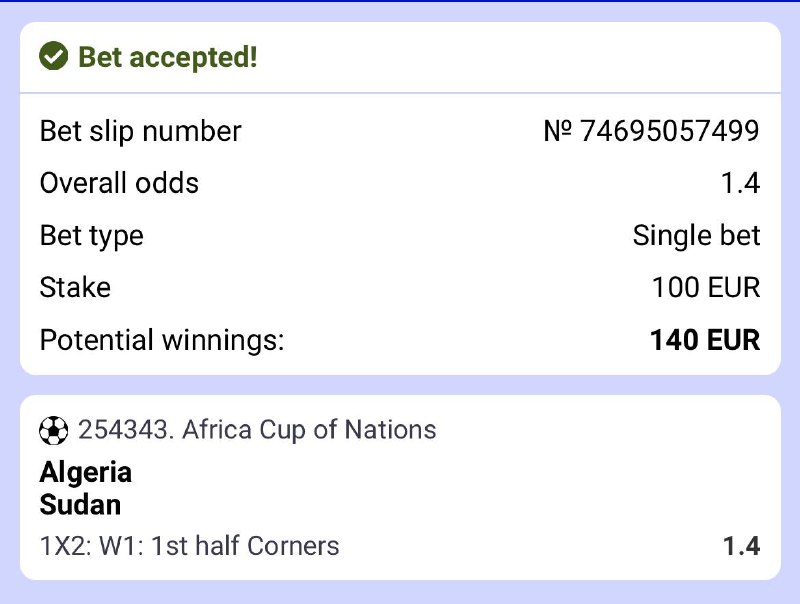Image resolution: width=800 pixels, height=604 pixels.
Task: Open the Africa Cup of Nations league name
Action: 309,430
